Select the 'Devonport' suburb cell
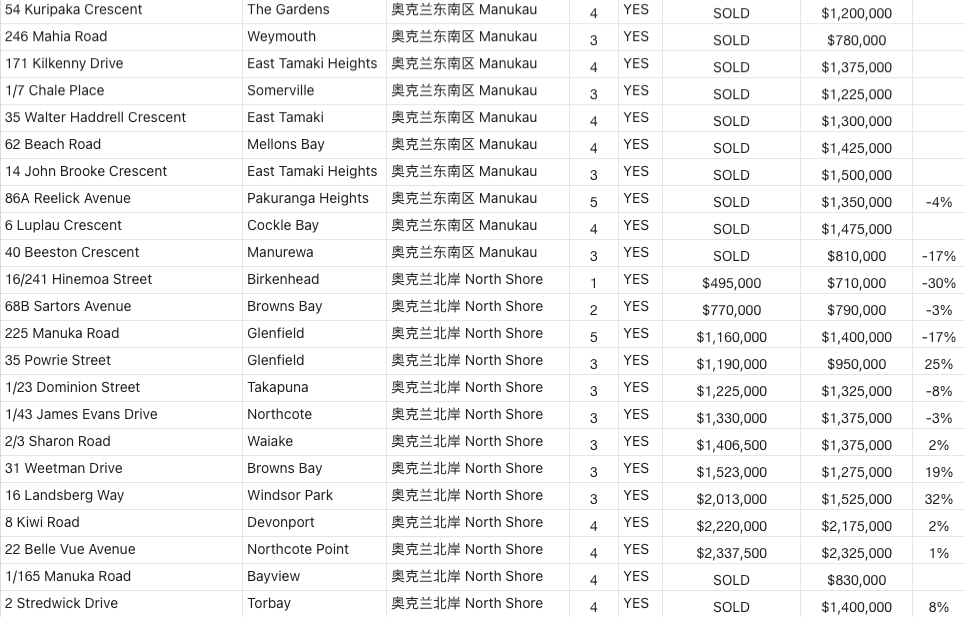The image size is (965, 617). pyautogui.click(x=314, y=524)
